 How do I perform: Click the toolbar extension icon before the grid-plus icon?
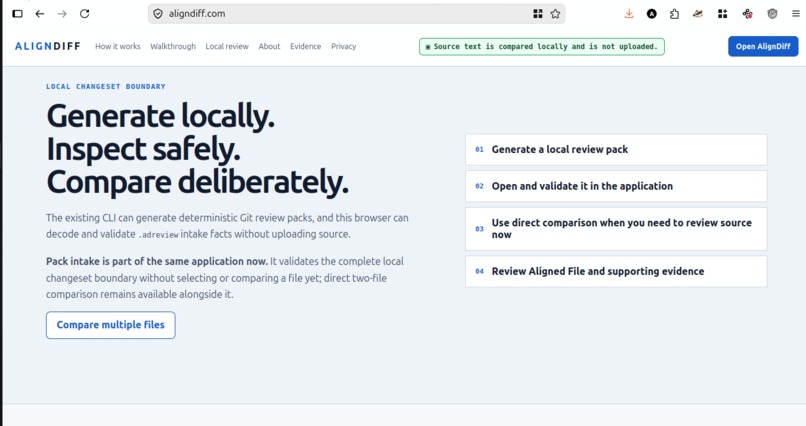698,14
